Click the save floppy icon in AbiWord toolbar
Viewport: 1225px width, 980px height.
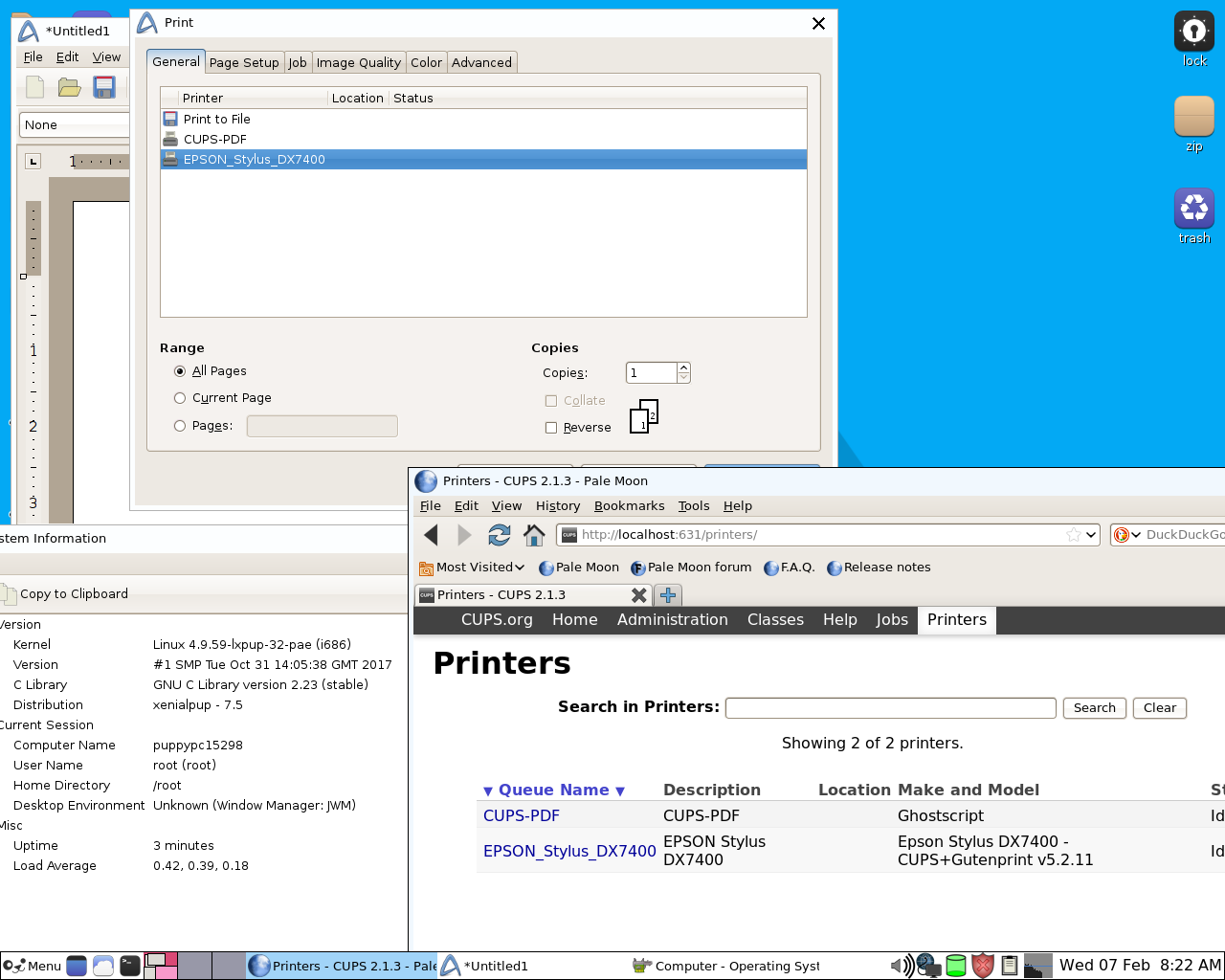coord(104,87)
